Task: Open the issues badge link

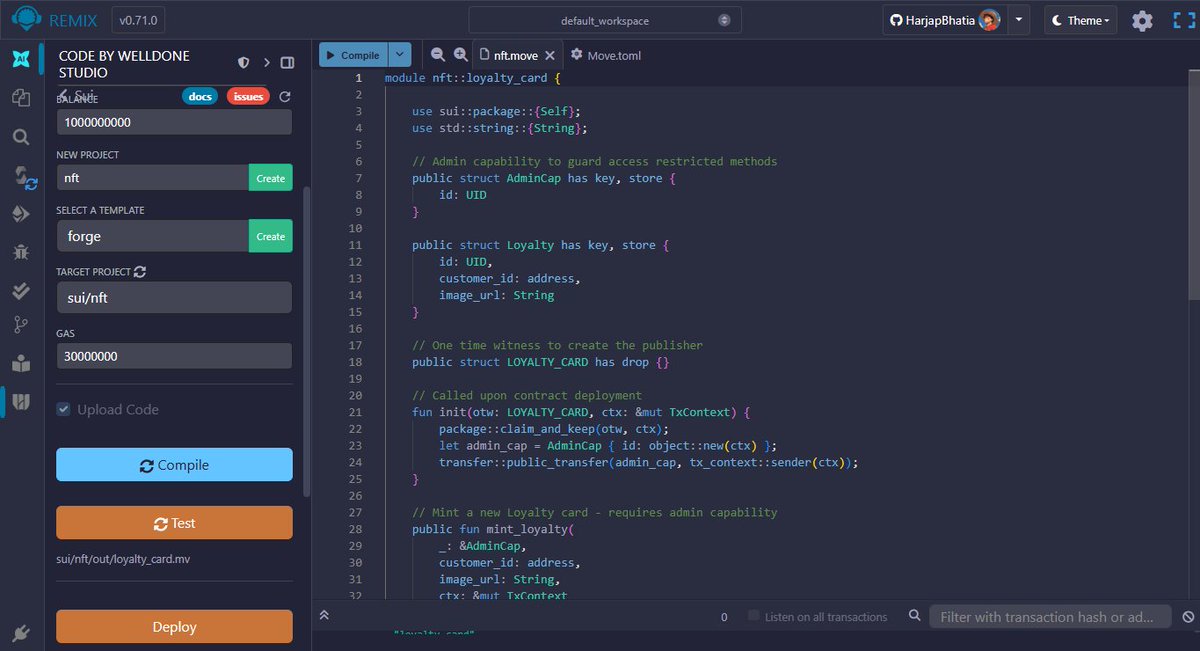Action: coord(248,97)
